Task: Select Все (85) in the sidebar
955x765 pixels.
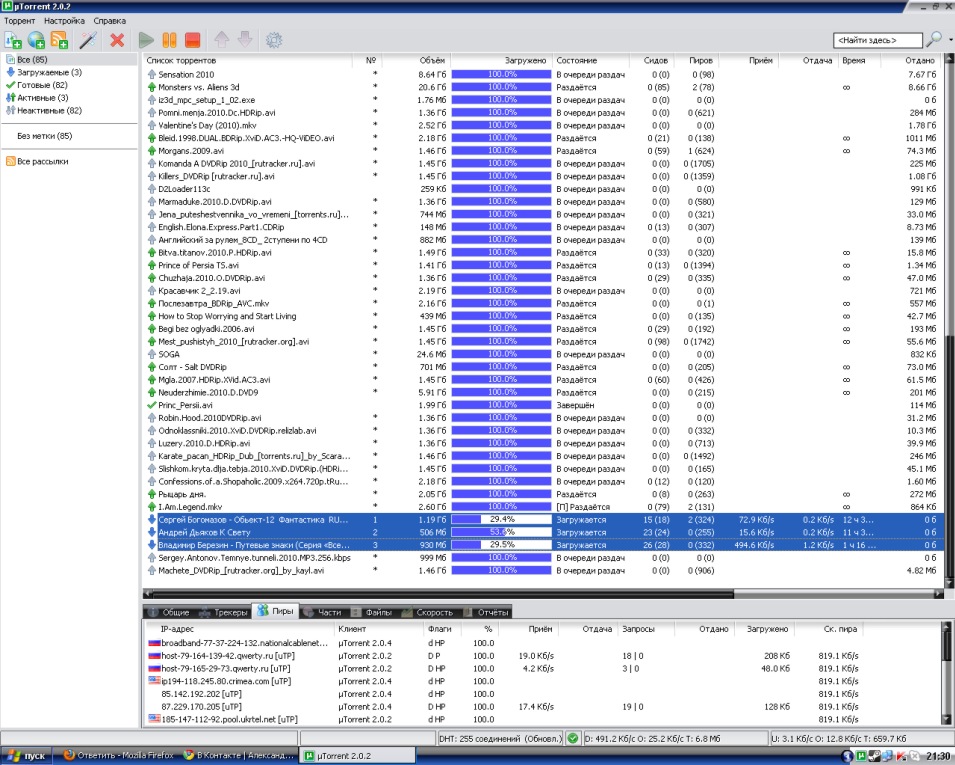Action: point(32,60)
